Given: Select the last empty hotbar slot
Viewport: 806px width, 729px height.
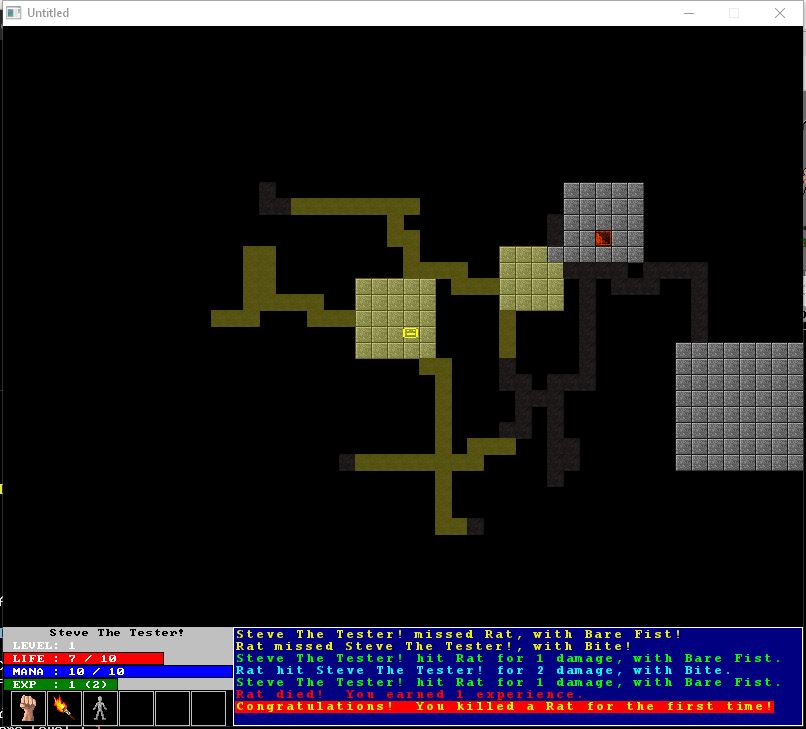Looking at the screenshot, I should coord(208,708).
